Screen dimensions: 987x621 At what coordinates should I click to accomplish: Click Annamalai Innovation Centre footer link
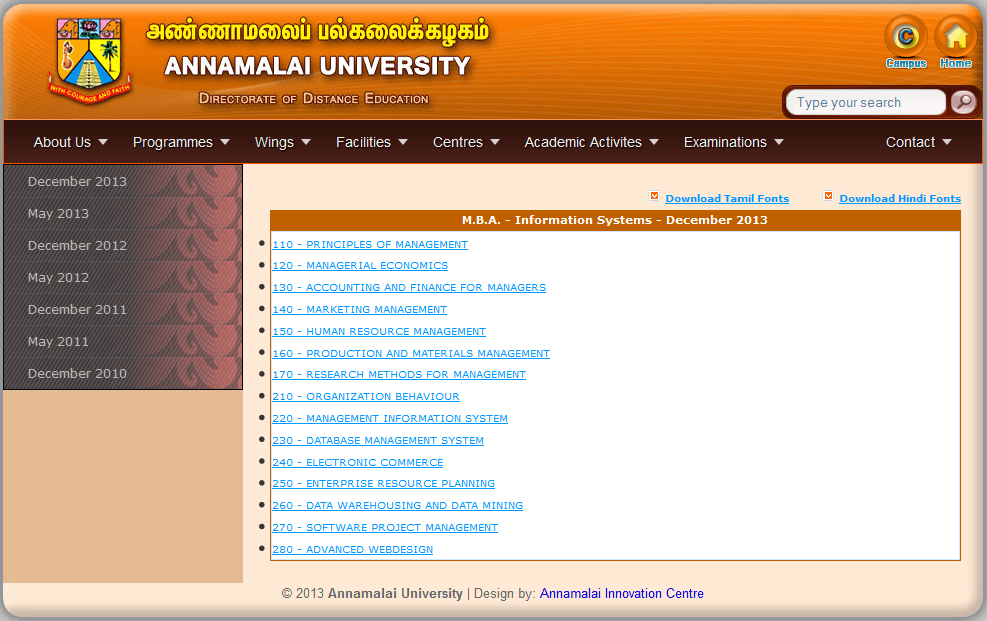[621, 593]
